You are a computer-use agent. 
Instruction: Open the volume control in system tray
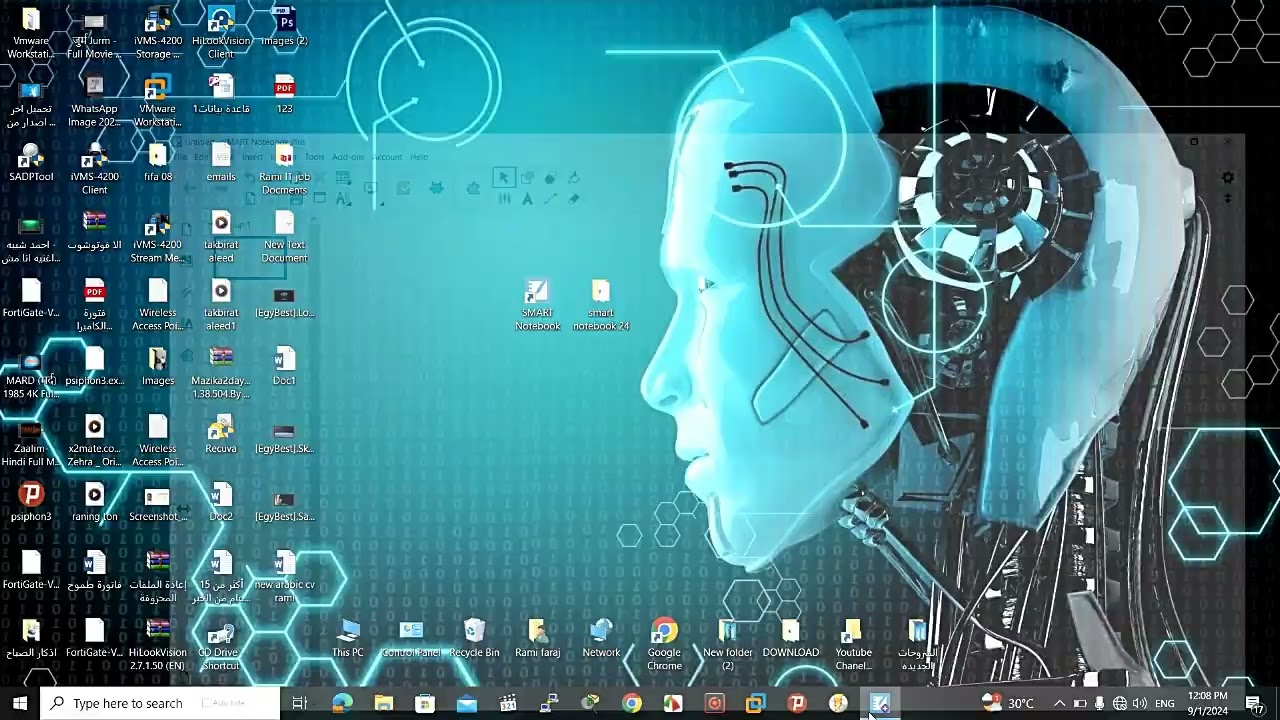click(1140, 703)
